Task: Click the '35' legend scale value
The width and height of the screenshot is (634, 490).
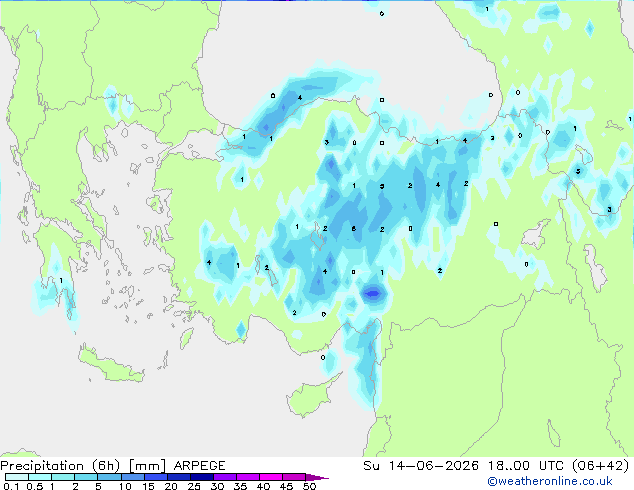Action: [x=241, y=486]
